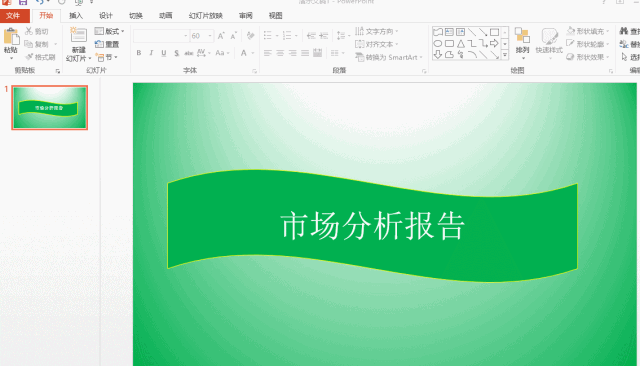Open the Text Direction (文字方向) dropdown
640x366 pixels.
pos(376,31)
